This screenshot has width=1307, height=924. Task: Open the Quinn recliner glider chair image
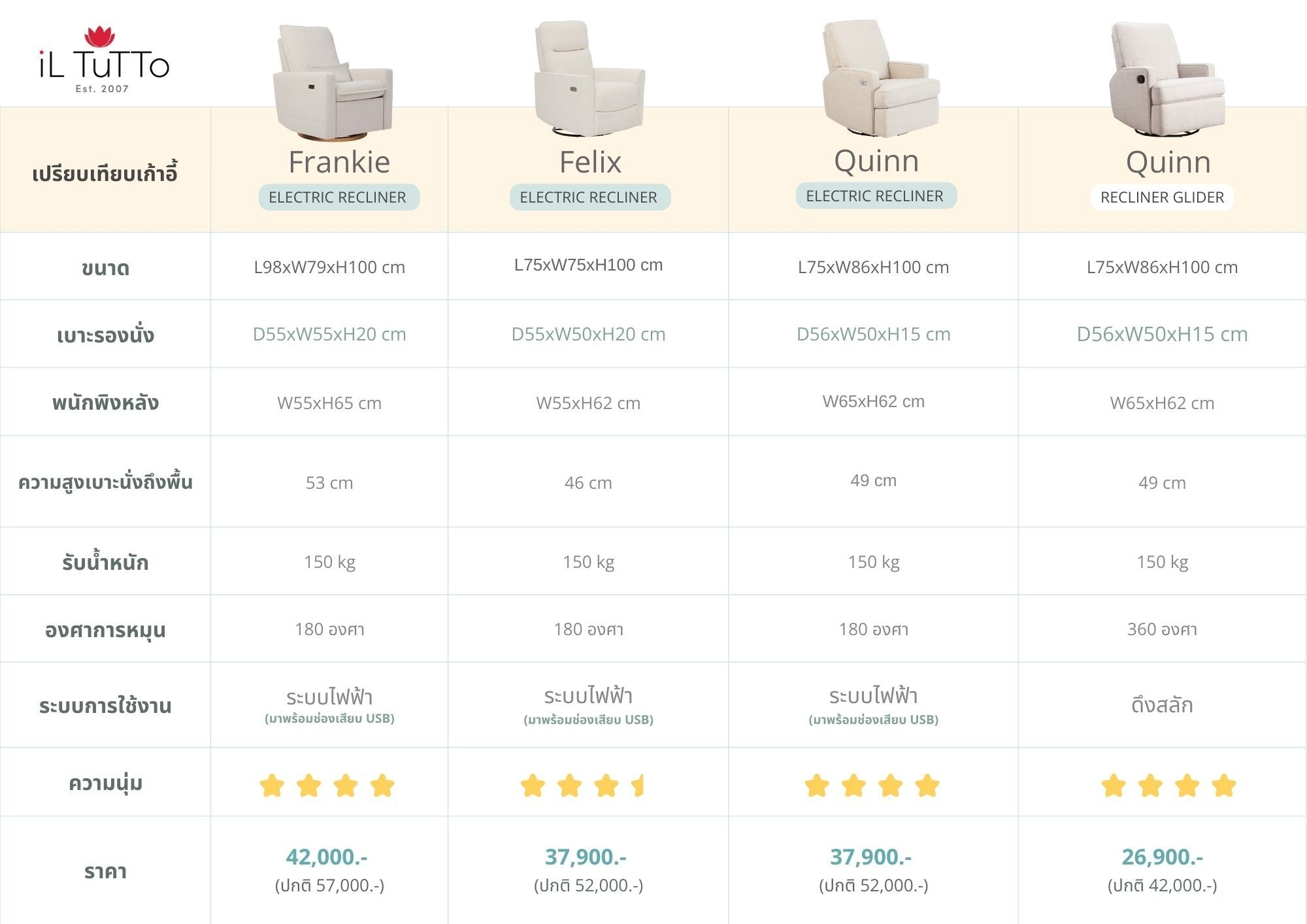tap(1167, 80)
